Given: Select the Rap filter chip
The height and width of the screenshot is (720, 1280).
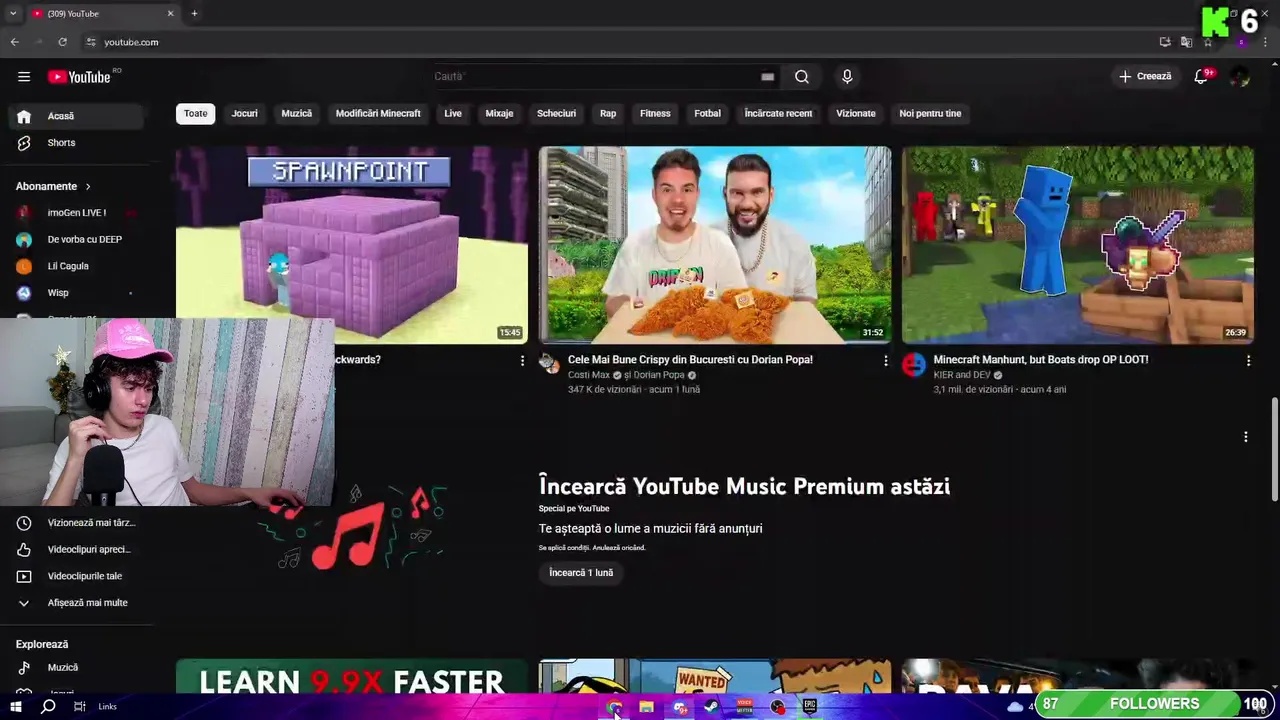Looking at the screenshot, I should coord(608,114).
